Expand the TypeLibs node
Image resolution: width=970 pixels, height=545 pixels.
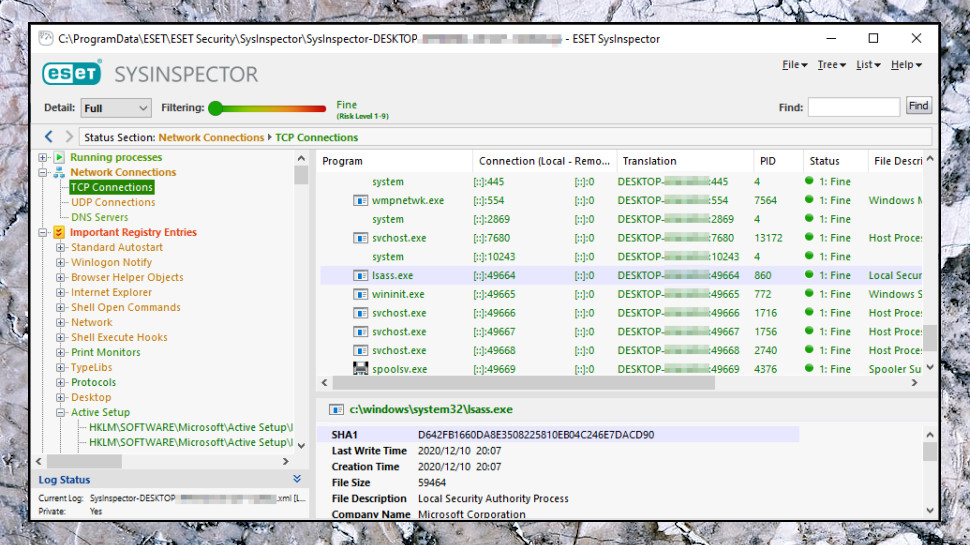pyautogui.click(x=61, y=367)
